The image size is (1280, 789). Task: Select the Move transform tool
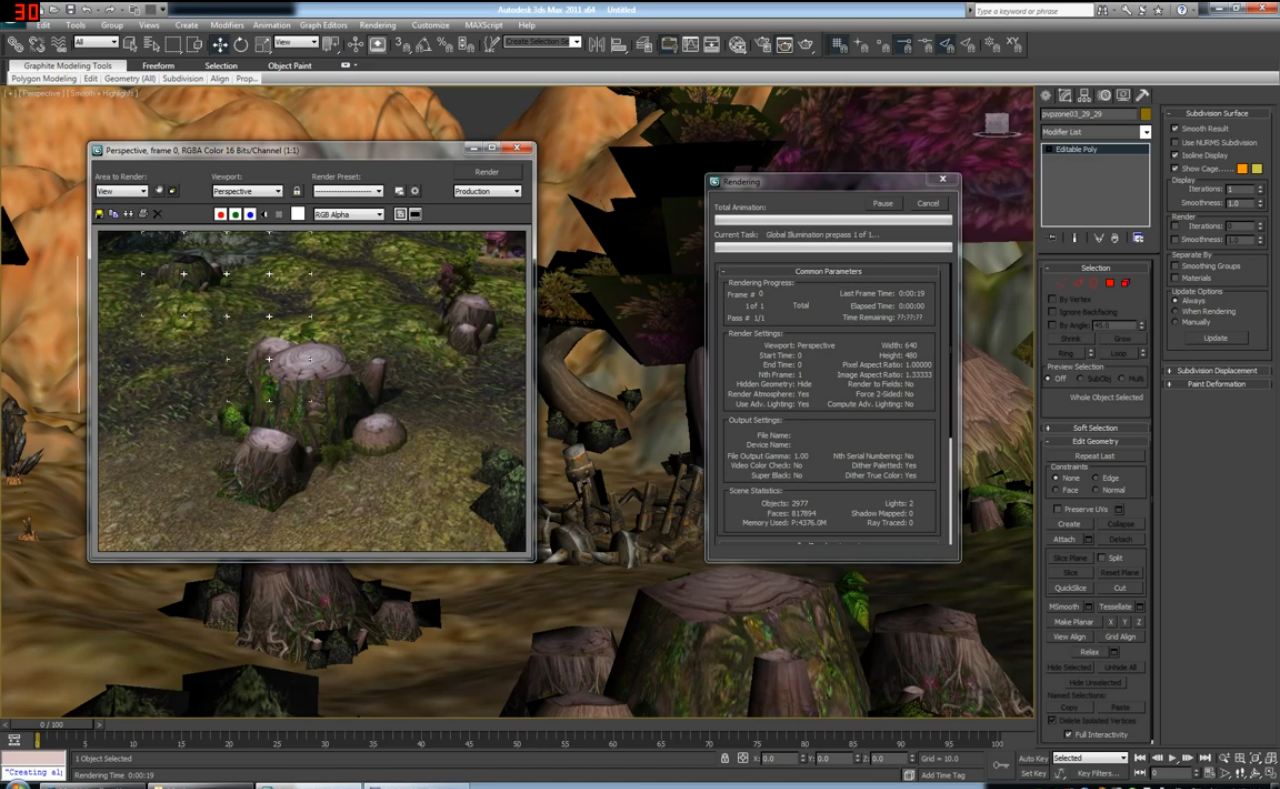point(219,45)
